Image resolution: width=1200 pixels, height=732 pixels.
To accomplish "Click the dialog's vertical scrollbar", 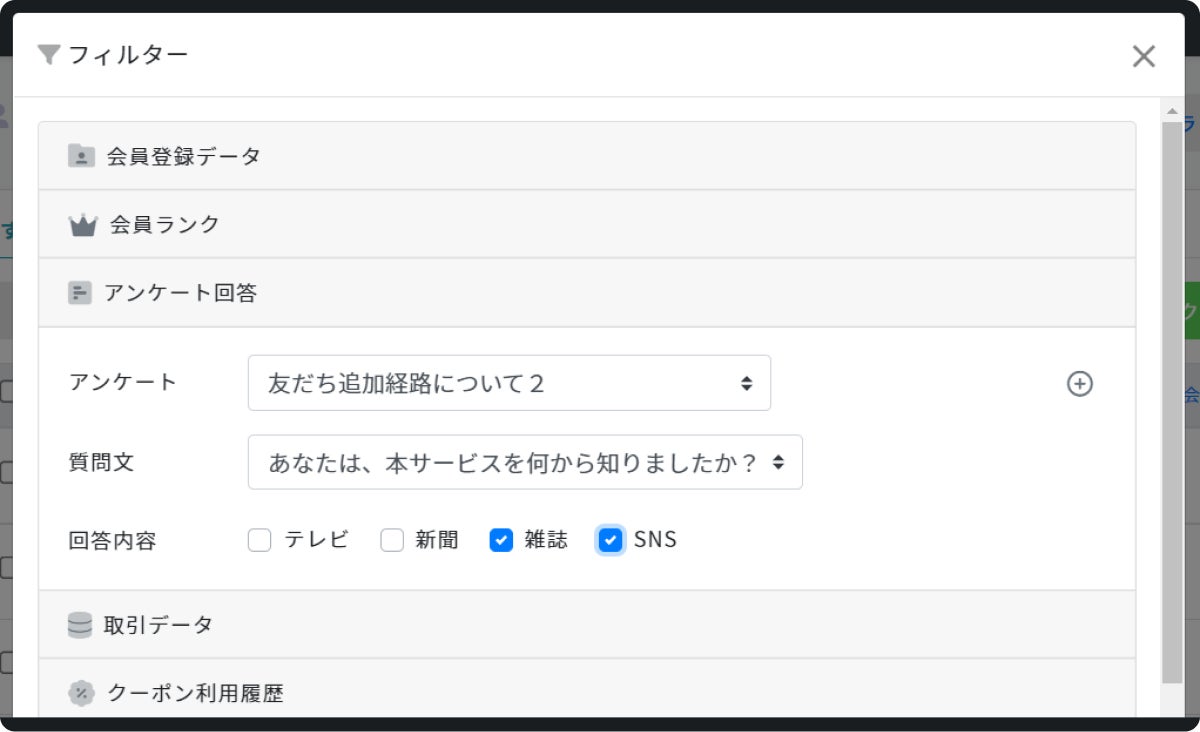I will point(1172,400).
